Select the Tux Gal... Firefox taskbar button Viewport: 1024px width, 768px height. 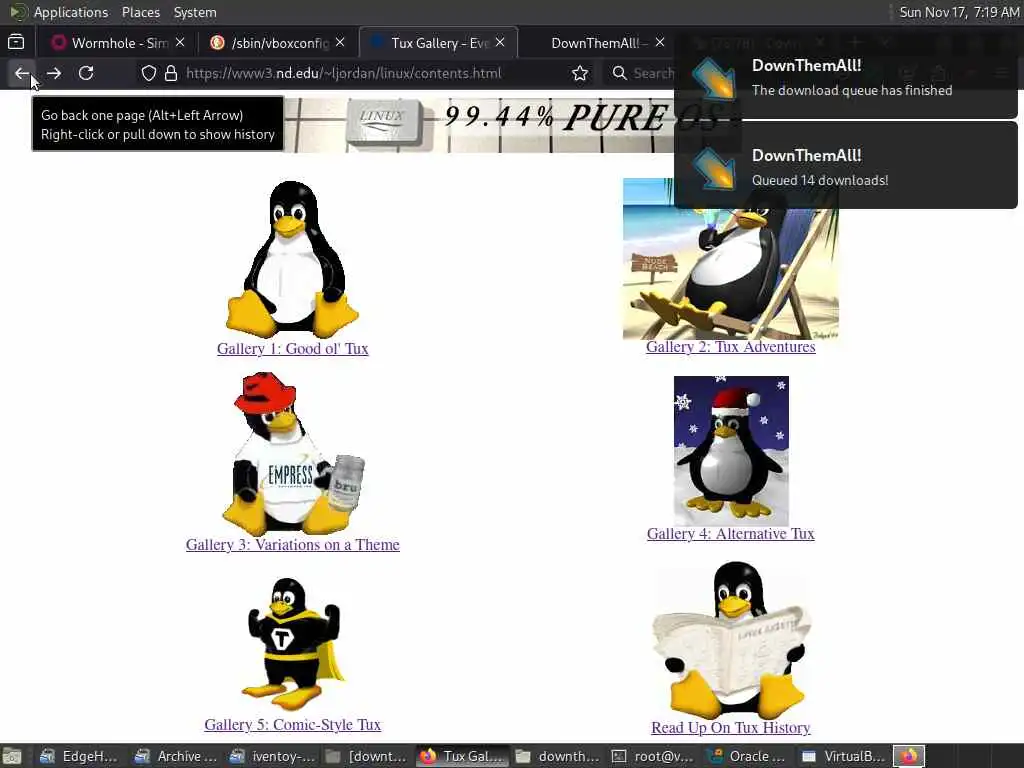coord(462,756)
